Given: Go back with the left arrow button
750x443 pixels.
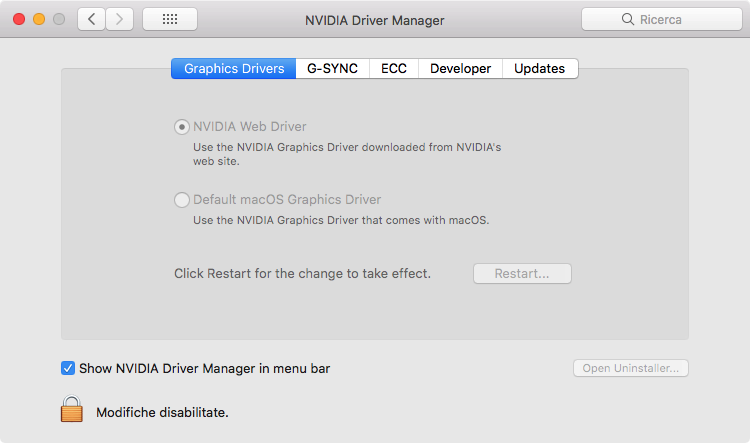Looking at the screenshot, I should [91, 19].
